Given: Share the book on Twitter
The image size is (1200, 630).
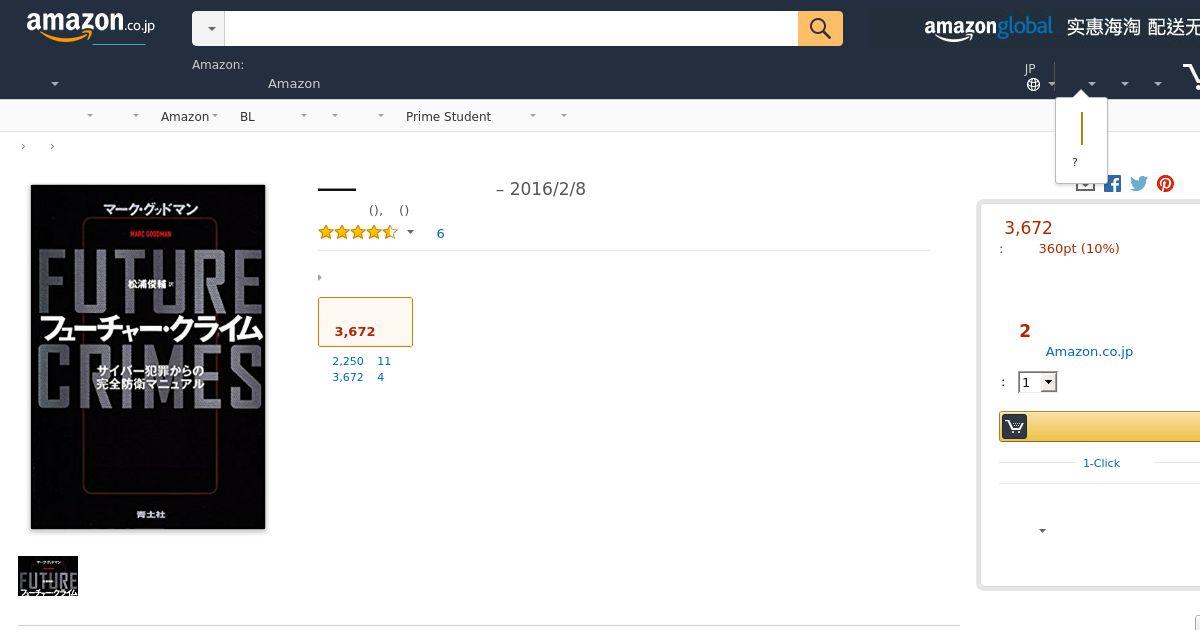Looking at the screenshot, I should tap(1139, 183).
